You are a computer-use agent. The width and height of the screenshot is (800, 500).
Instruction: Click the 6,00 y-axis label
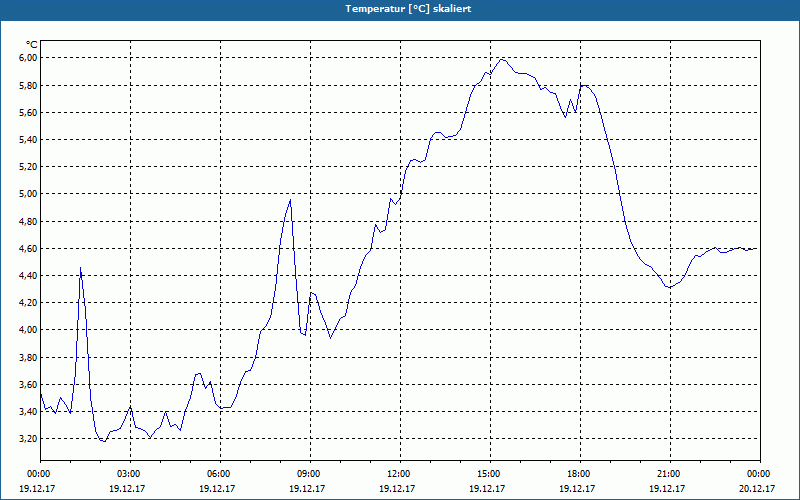click(x=29, y=58)
